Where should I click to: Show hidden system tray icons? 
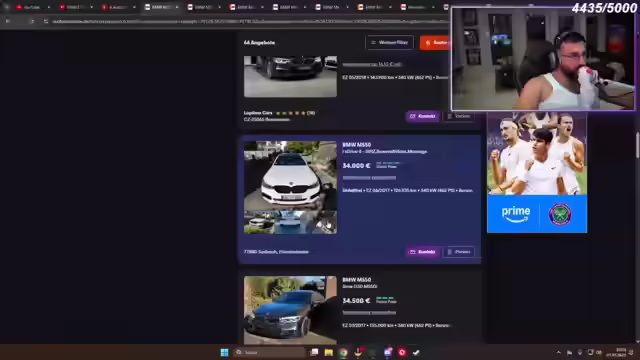(558, 352)
